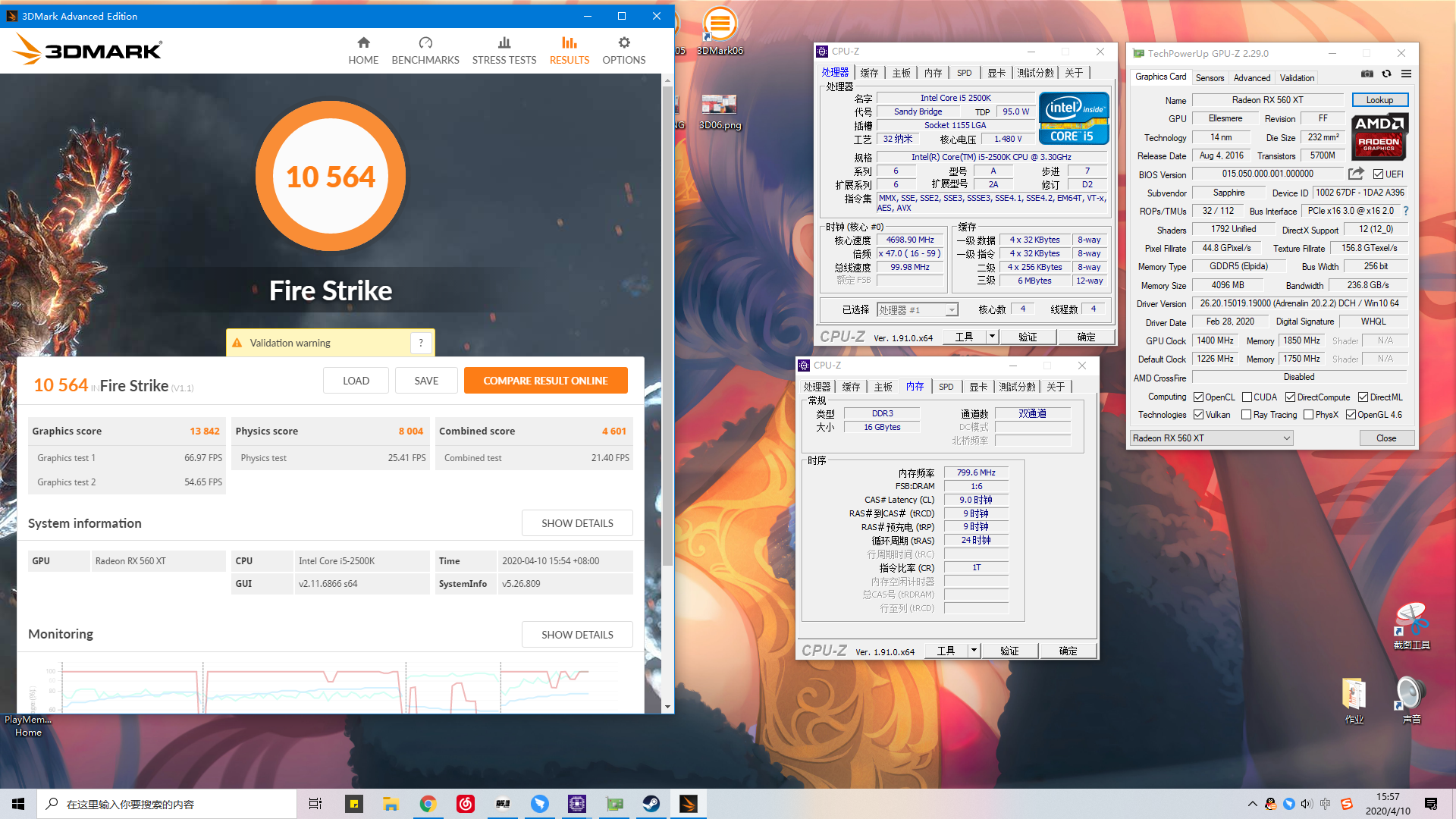1456x819 pixels.
Task: Open NetEase Cloud Music taskbar icon
Action: pos(465,804)
